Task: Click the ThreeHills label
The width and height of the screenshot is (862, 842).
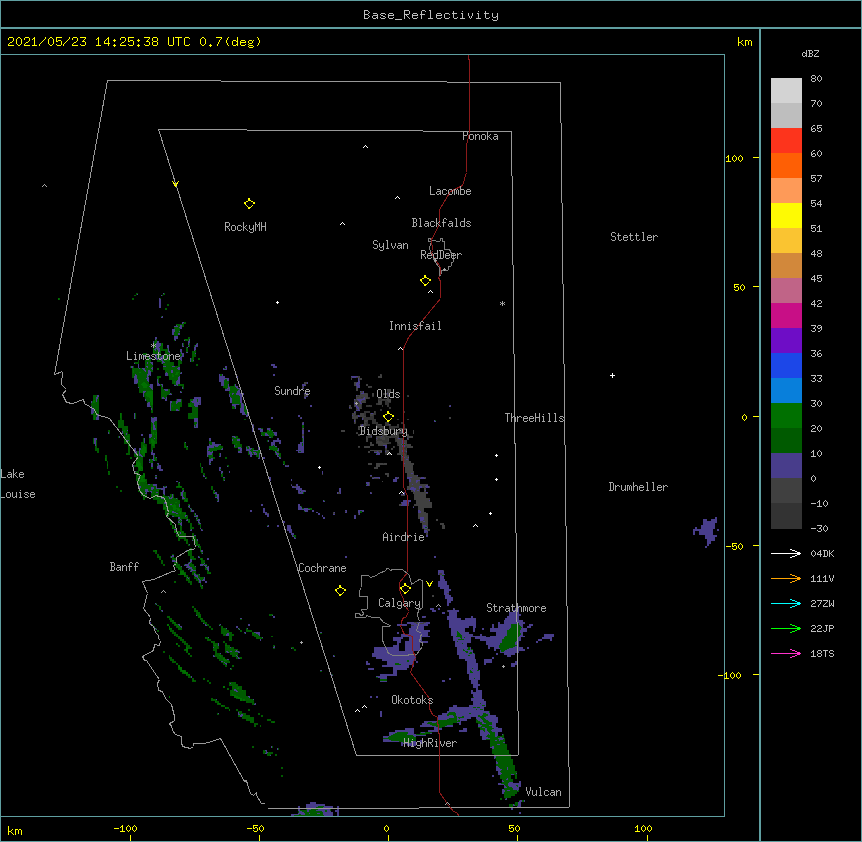Action: [534, 418]
